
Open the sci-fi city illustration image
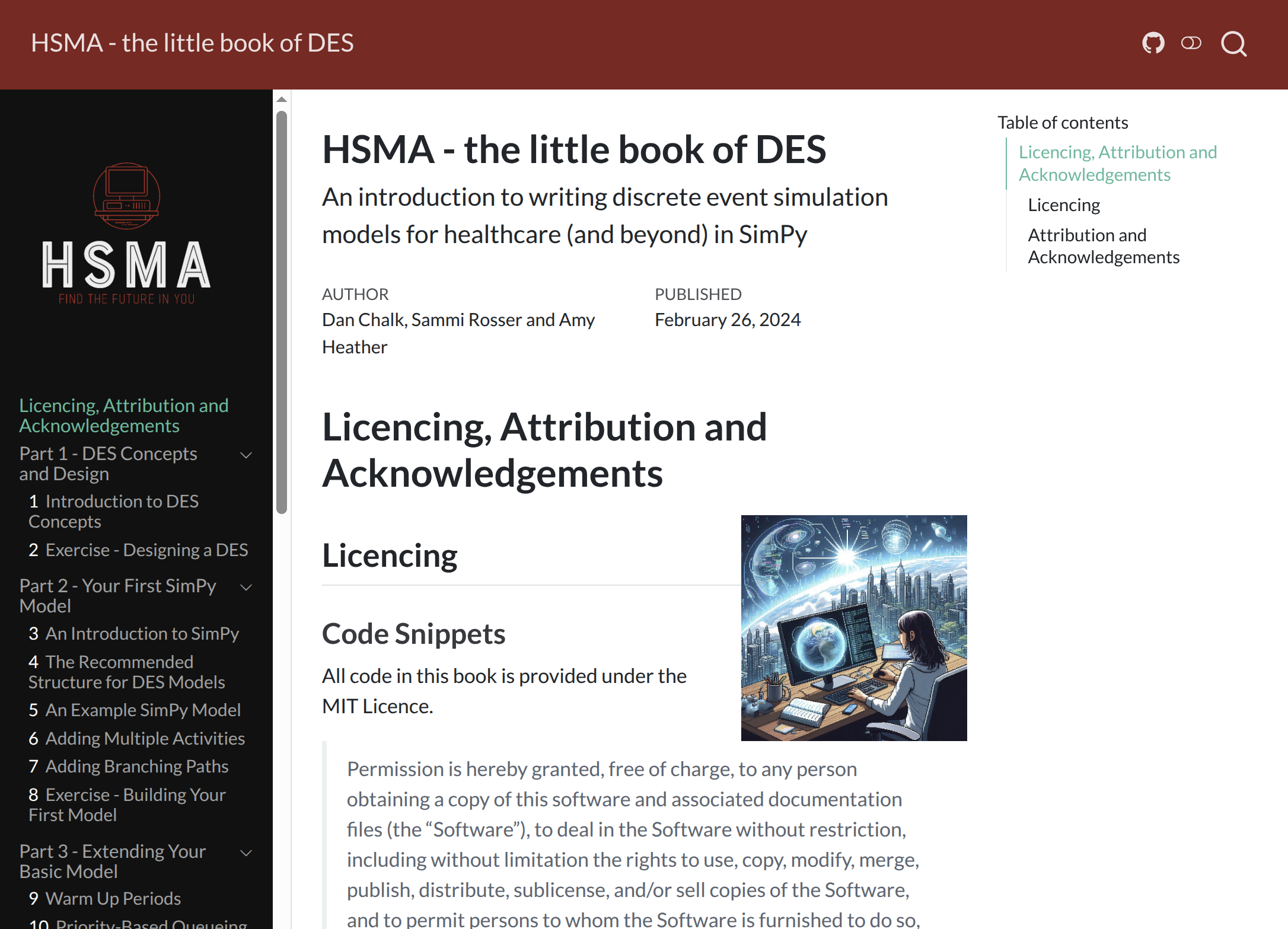[853, 628]
